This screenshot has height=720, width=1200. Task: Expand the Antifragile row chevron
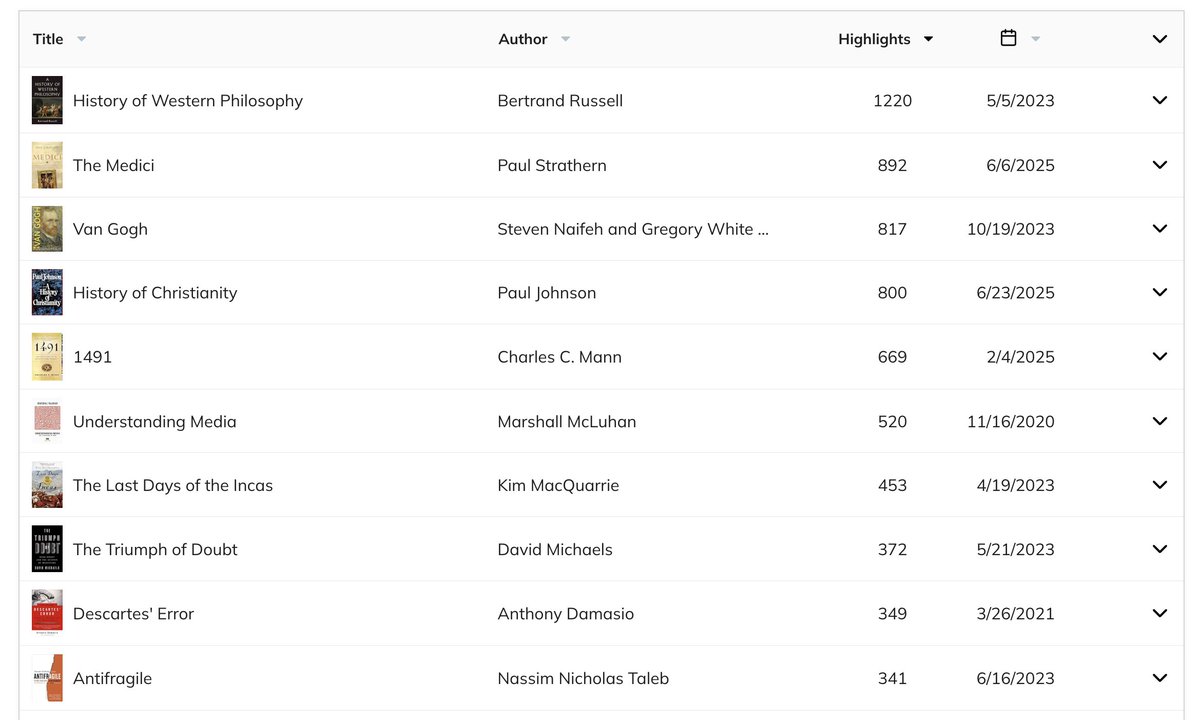(1160, 678)
